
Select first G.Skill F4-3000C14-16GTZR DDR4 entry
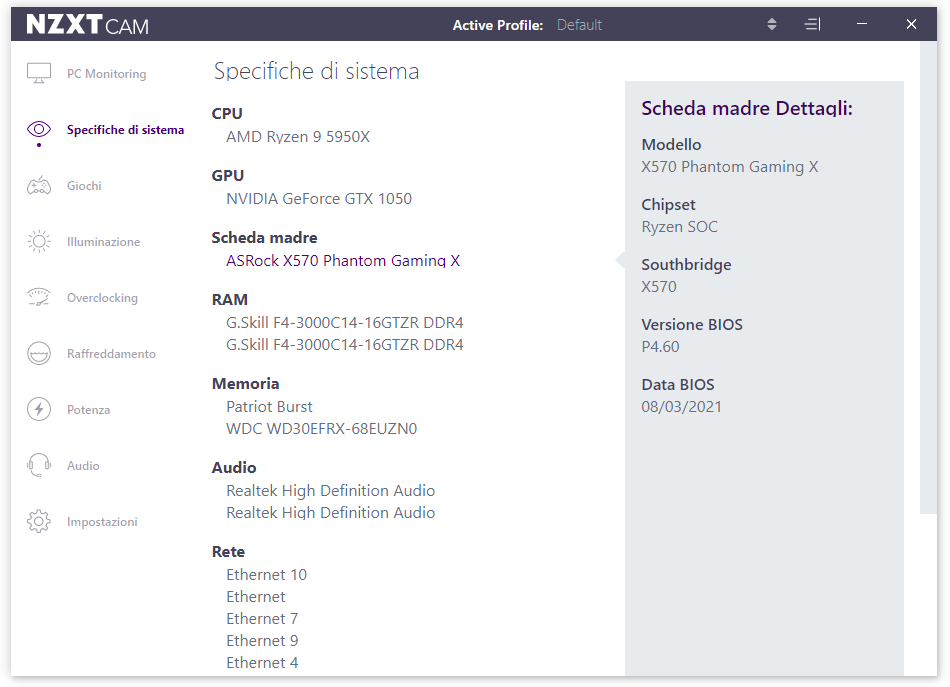(x=345, y=322)
